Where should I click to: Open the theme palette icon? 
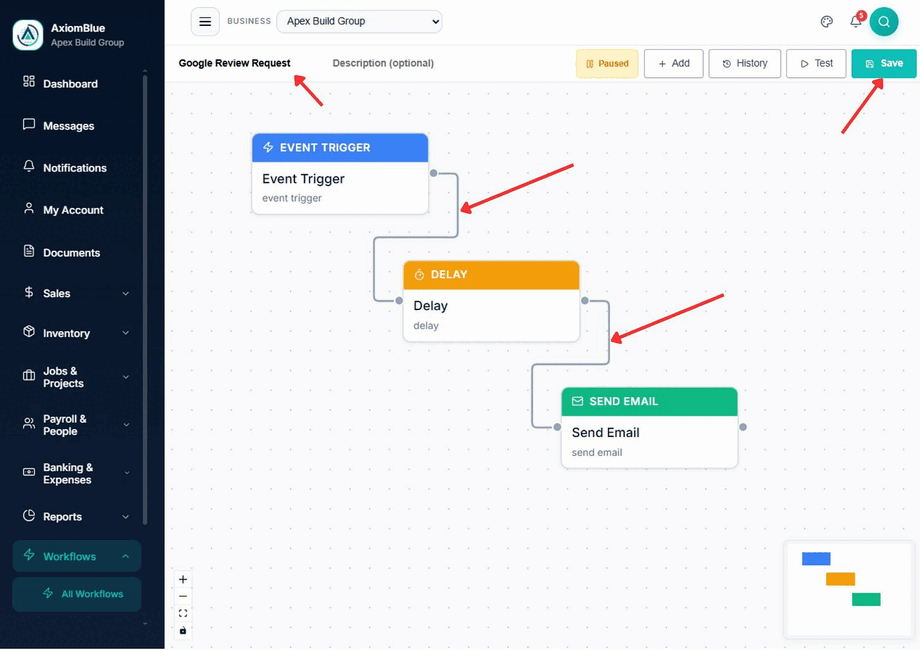[826, 22]
